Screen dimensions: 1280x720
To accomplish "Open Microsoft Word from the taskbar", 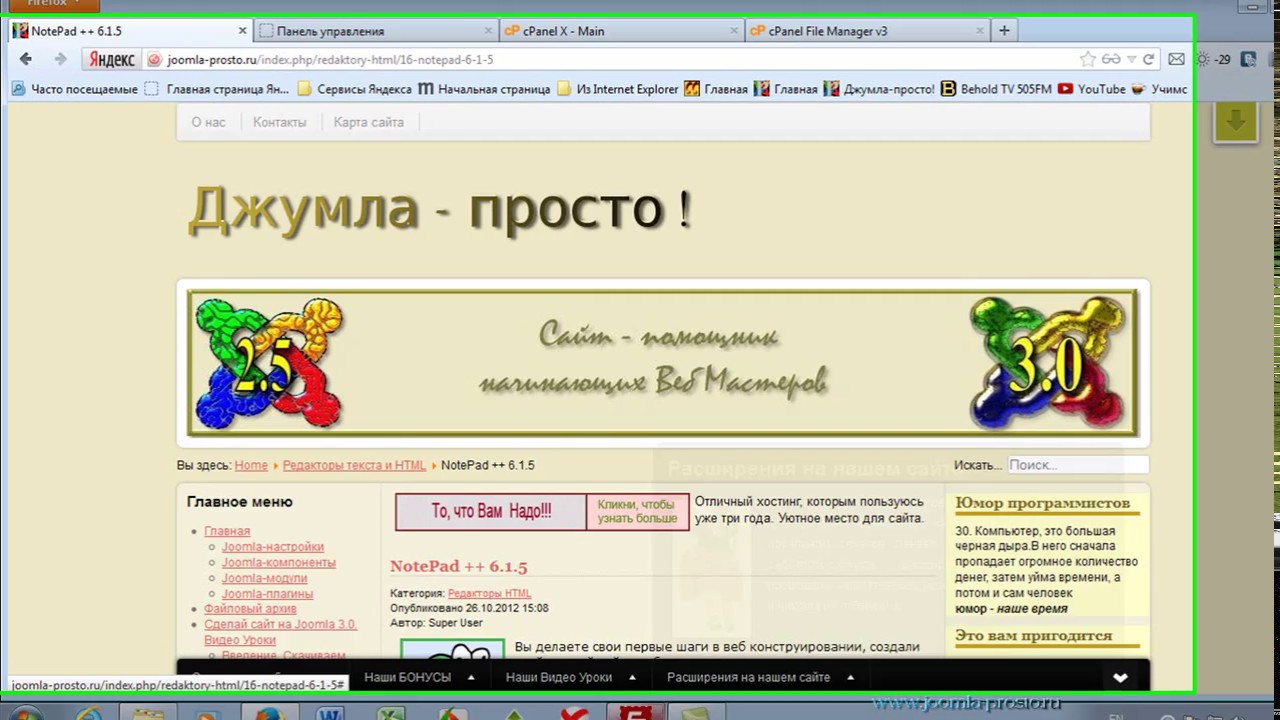I will coord(329,714).
